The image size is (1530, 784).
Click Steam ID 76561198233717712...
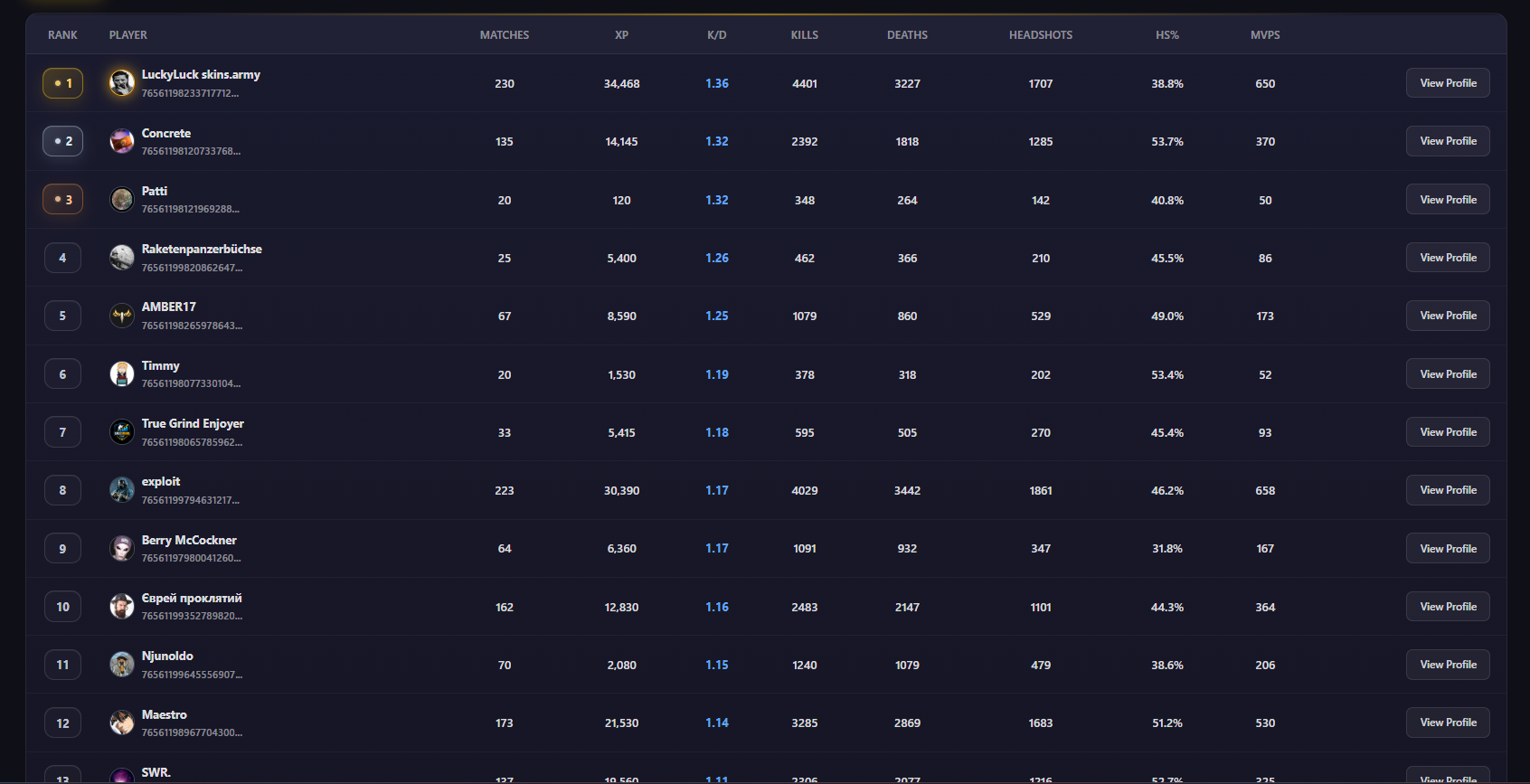click(190, 93)
